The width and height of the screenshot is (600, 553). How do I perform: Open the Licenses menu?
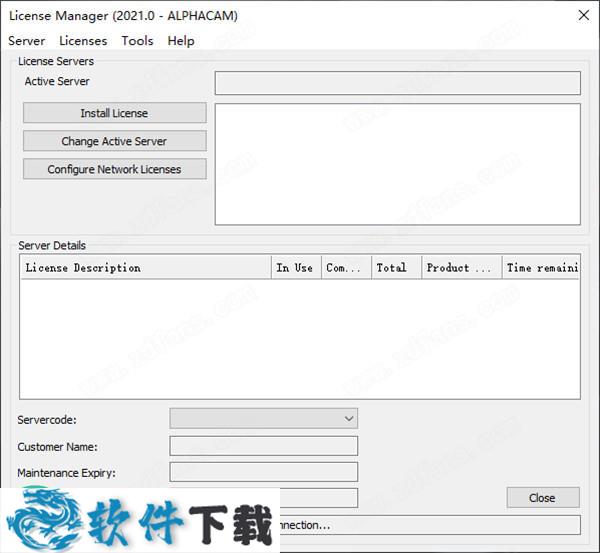(x=83, y=41)
